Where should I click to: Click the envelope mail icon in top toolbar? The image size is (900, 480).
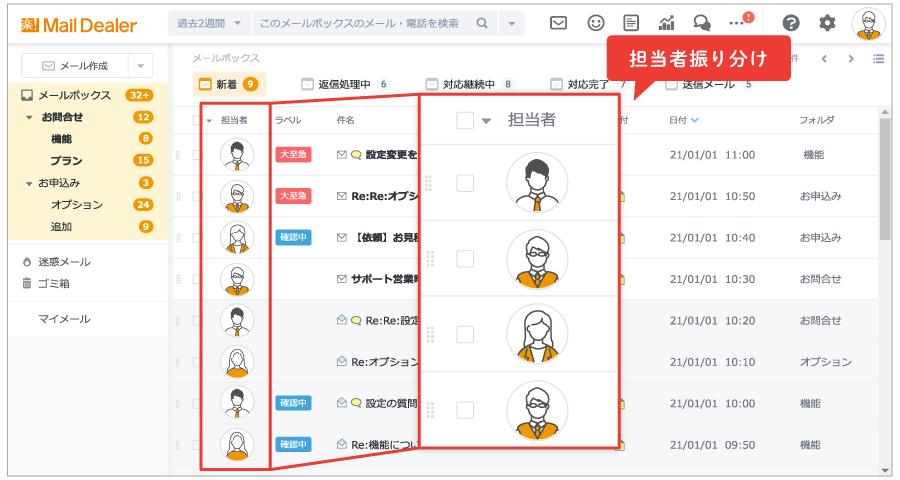[x=559, y=22]
